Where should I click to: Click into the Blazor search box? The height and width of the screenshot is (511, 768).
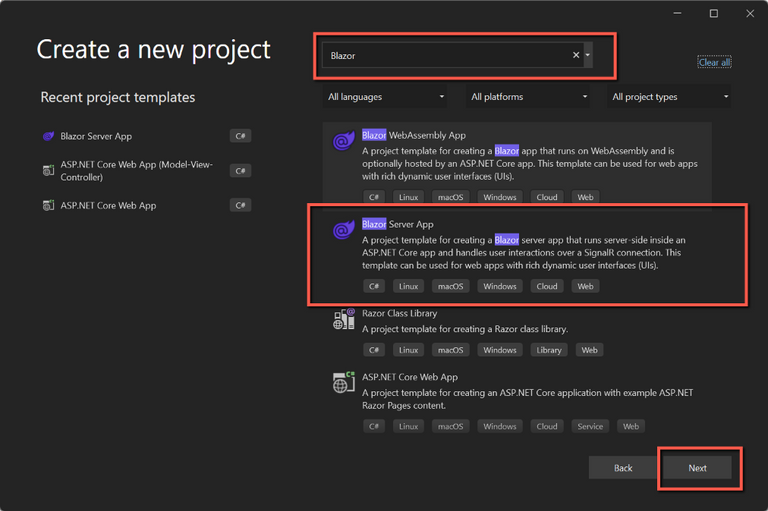[446, 56]
